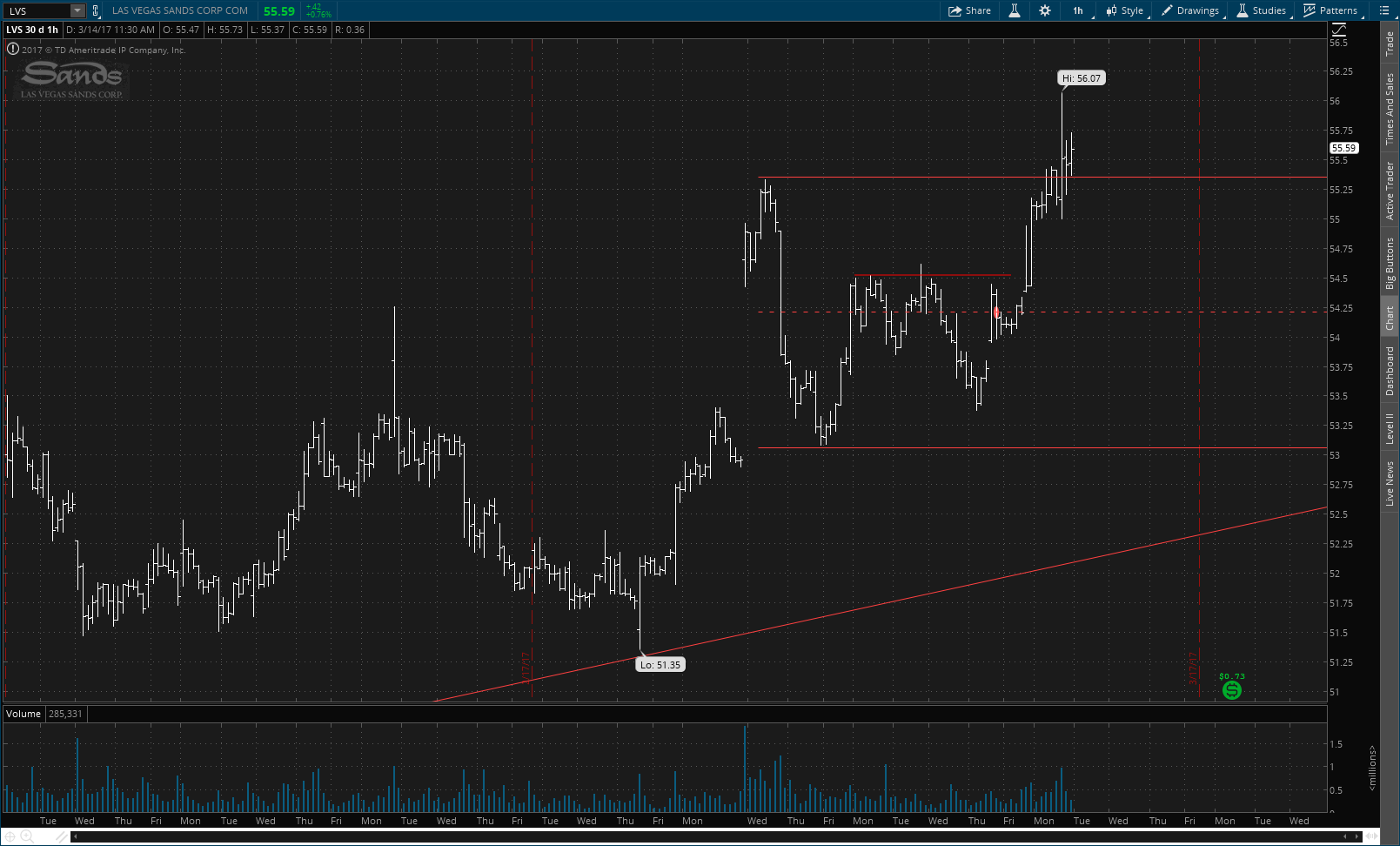Click the Share button

(970, 10)
